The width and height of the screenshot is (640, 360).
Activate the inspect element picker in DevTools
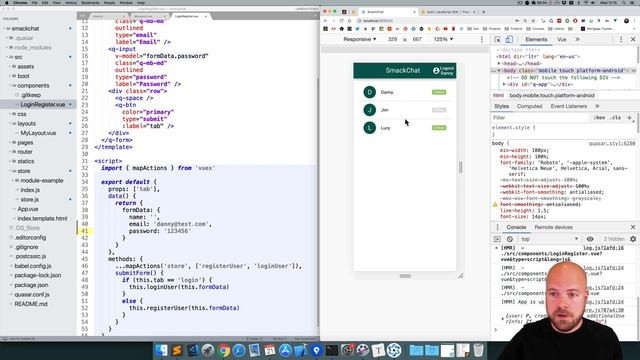pos(498,39)
